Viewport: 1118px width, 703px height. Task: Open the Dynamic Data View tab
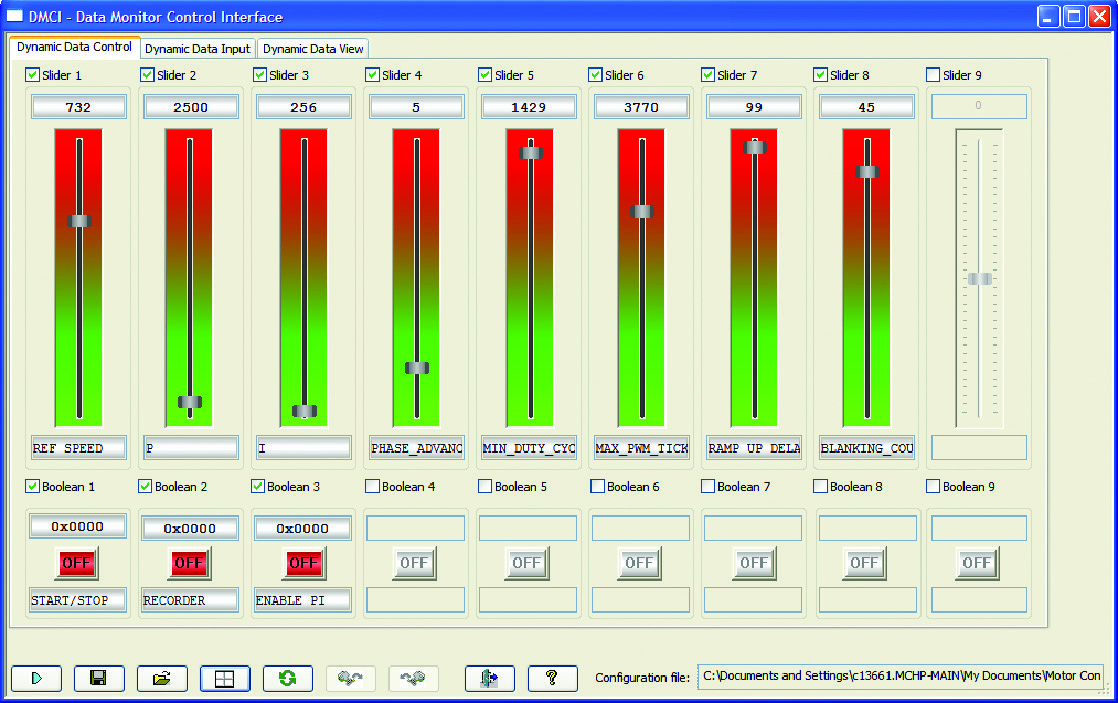[314, 48]
